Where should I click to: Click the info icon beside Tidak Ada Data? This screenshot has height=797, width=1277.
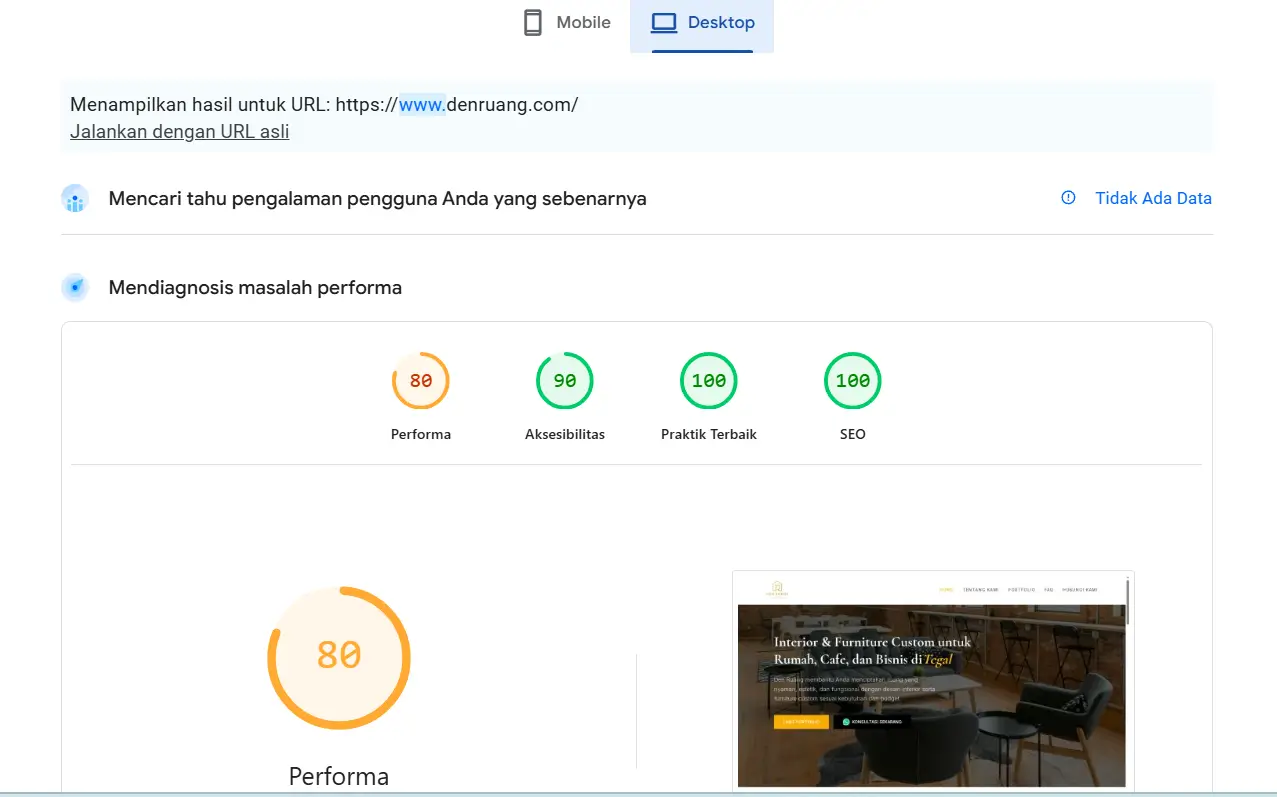tap(1068, 198)
